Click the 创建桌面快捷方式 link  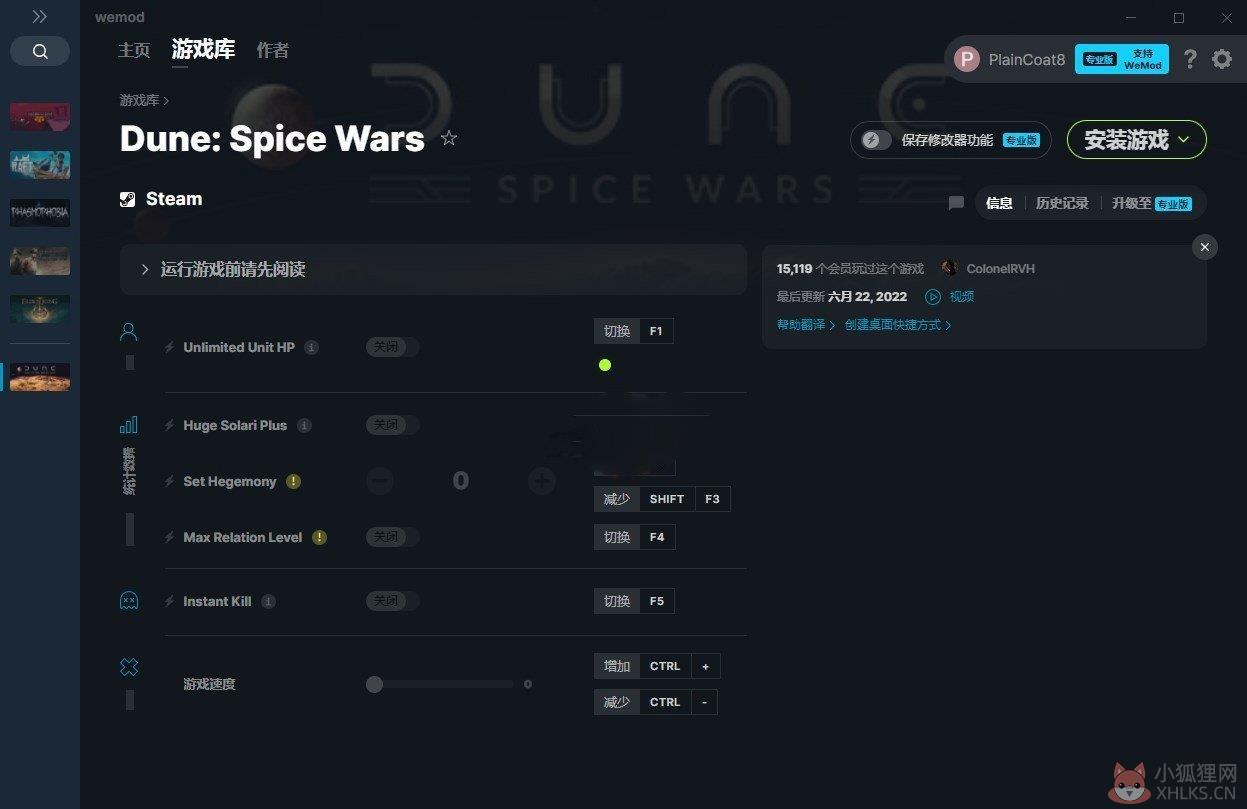[898, 325]
